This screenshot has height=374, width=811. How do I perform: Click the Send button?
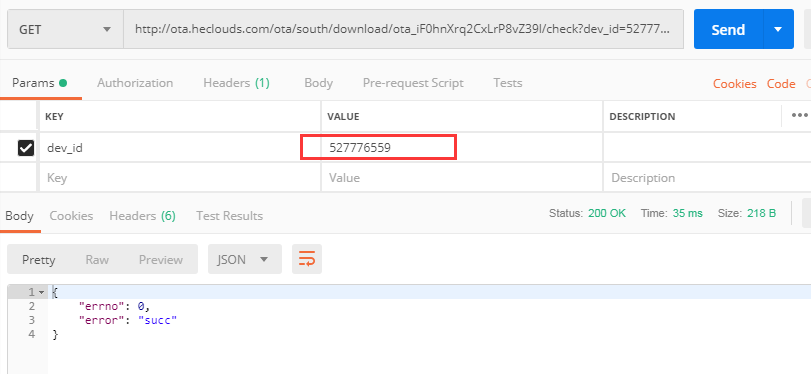pos(728,29)
